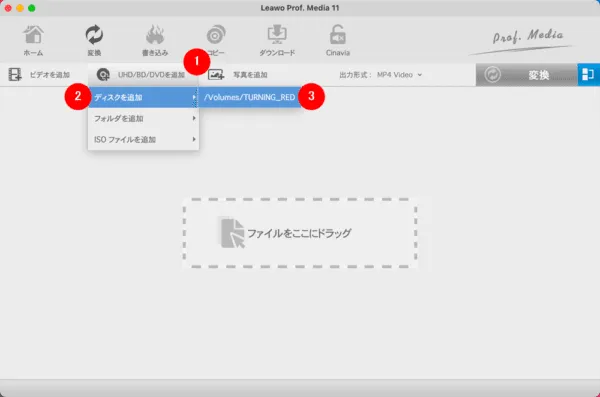The height and width of the screenshot is (397, 600).
Task: Click the ビデオを追加 text button
Action: 50,75
